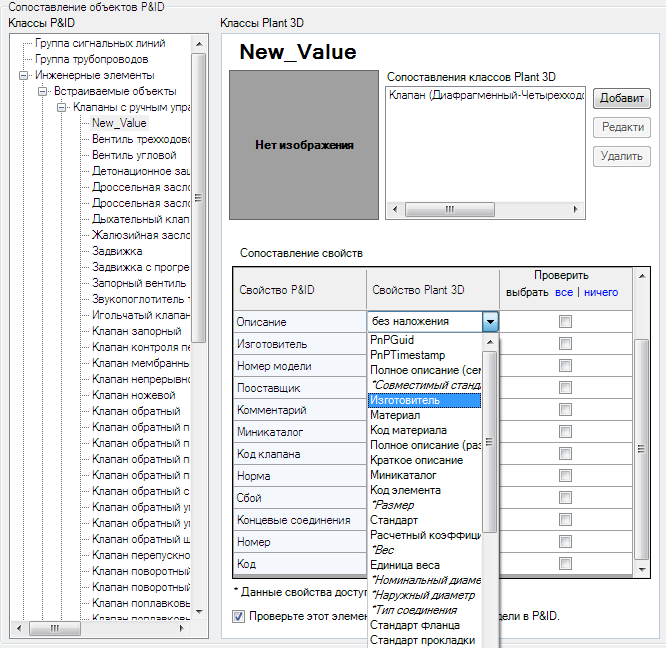Pick *Вес from the dropdown list

(383, 550)
